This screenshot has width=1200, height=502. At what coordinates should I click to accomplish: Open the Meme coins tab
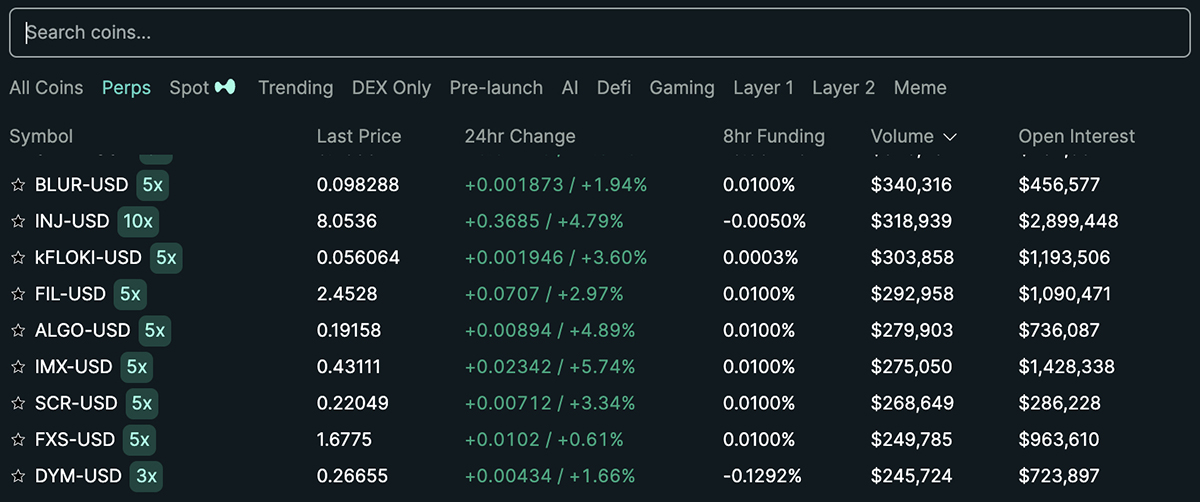click(x=920, y=88)
